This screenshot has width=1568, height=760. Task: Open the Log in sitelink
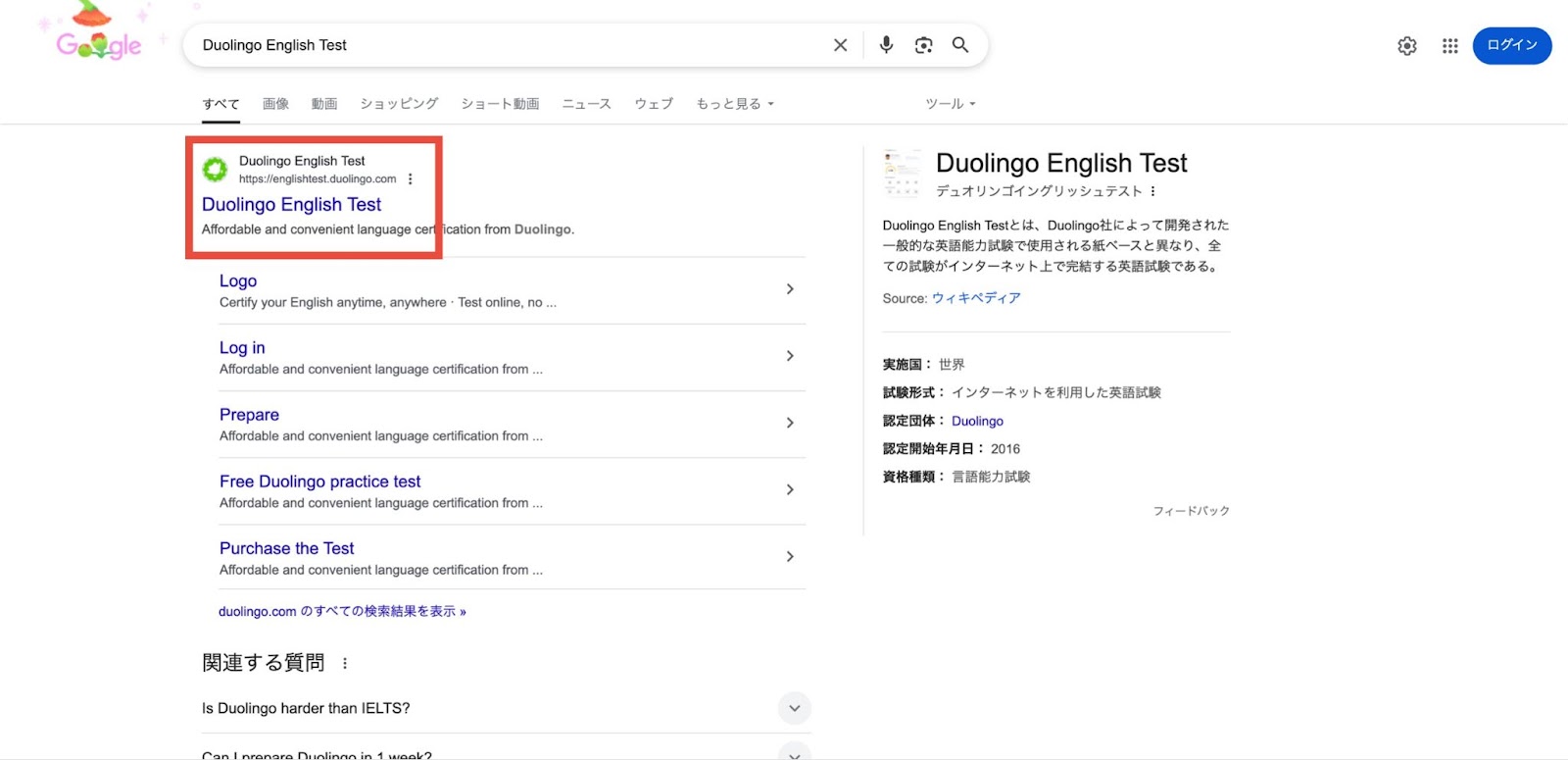242,348
